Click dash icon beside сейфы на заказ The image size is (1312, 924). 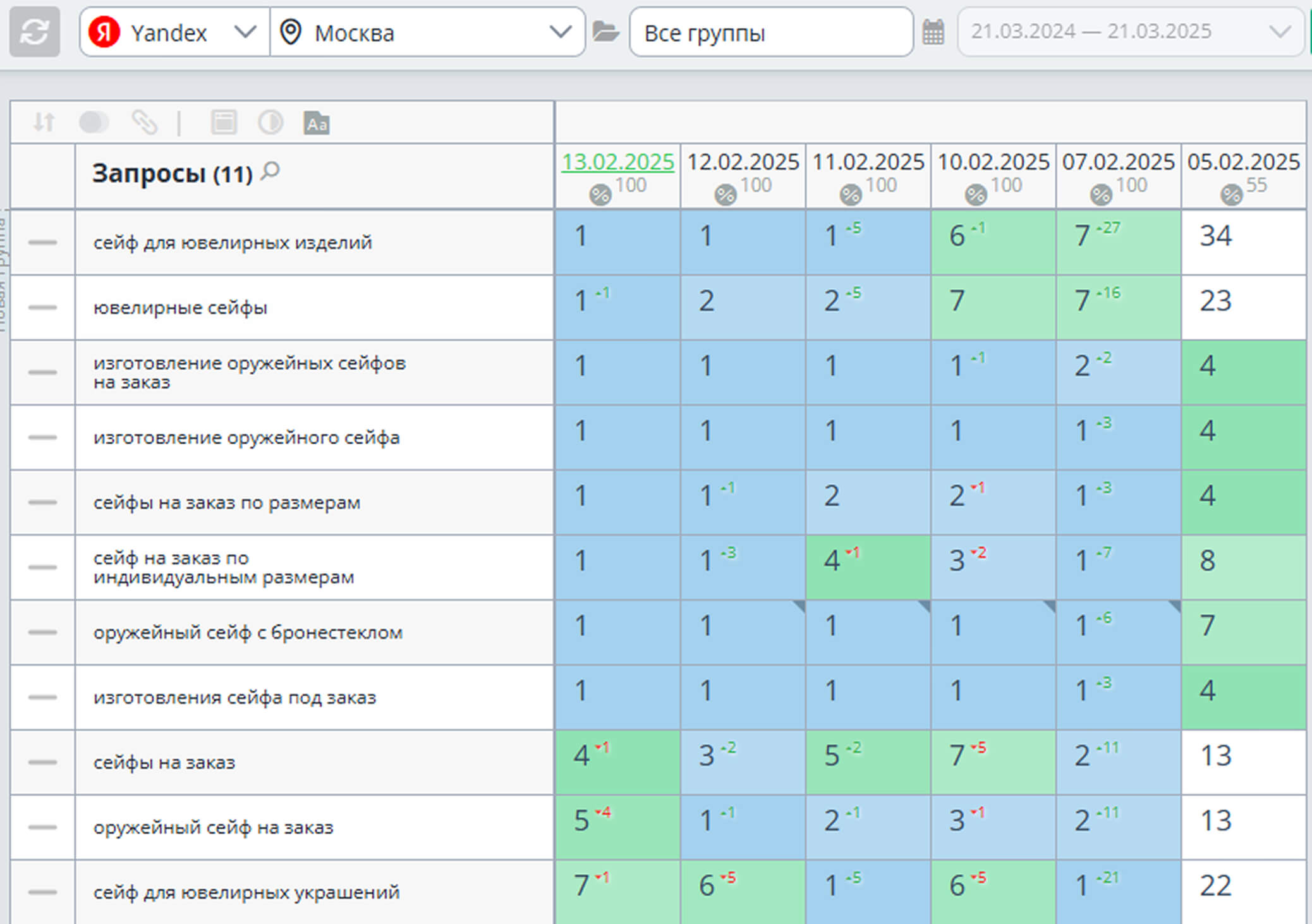point(42,762)
